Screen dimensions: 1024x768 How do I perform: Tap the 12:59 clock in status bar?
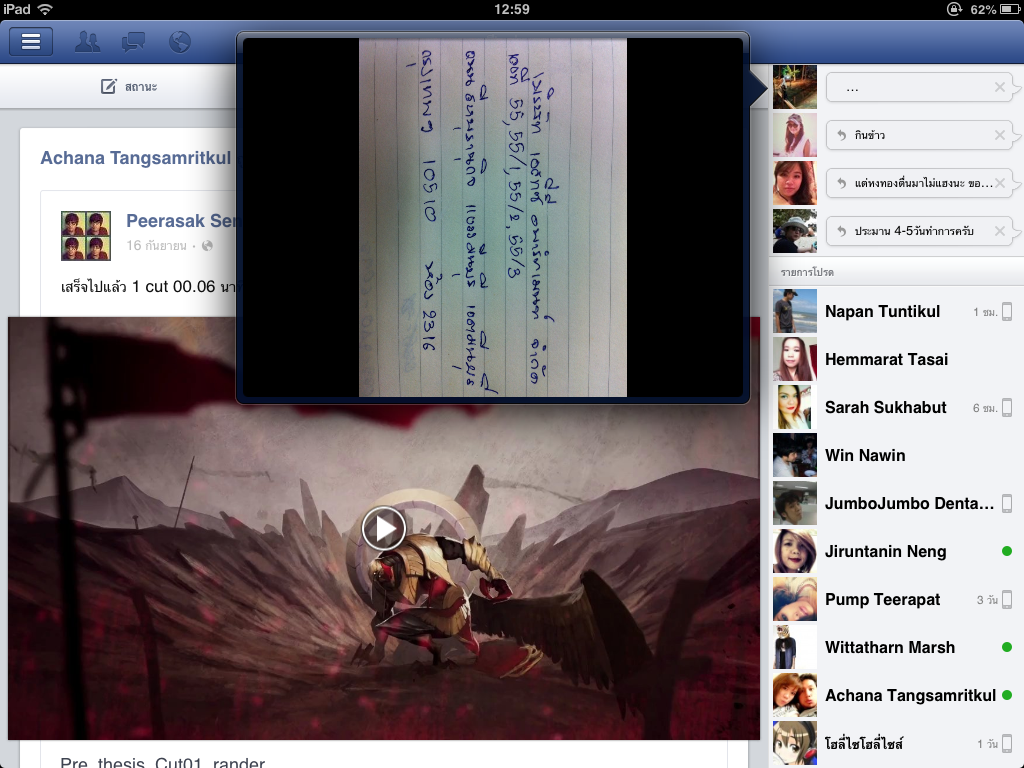pos(511,9)
